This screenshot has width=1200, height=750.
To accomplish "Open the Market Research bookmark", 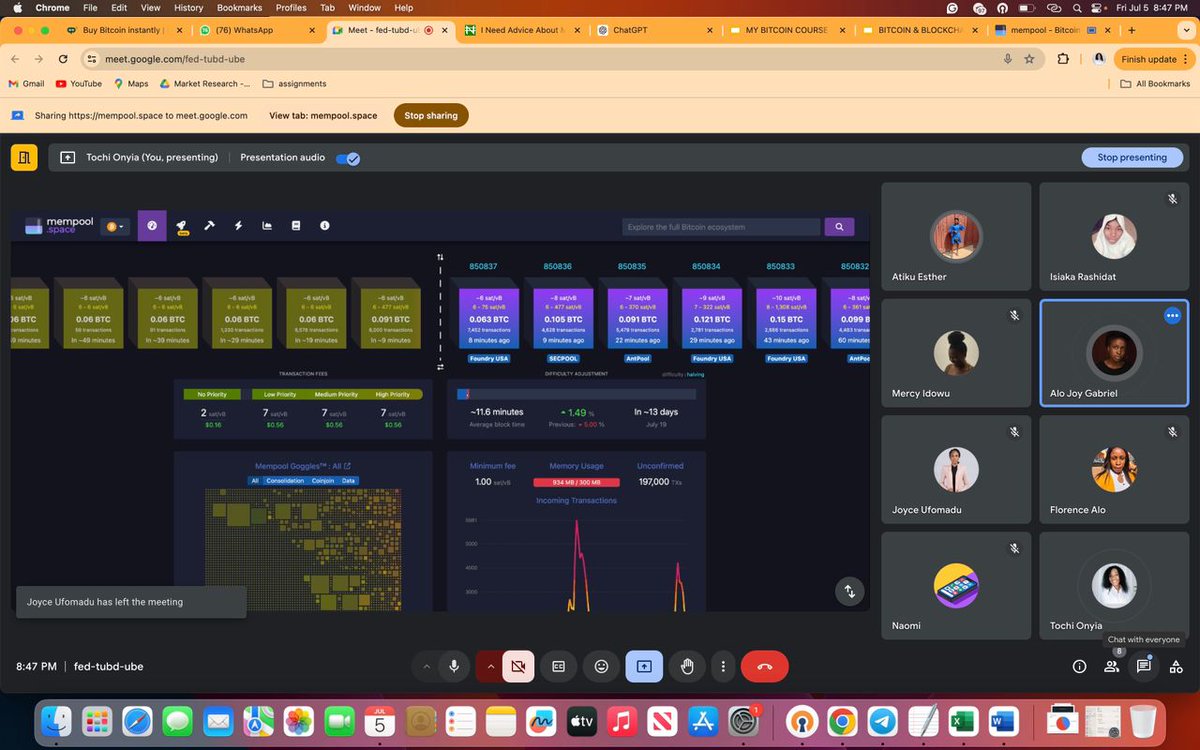I will [204, 84].
